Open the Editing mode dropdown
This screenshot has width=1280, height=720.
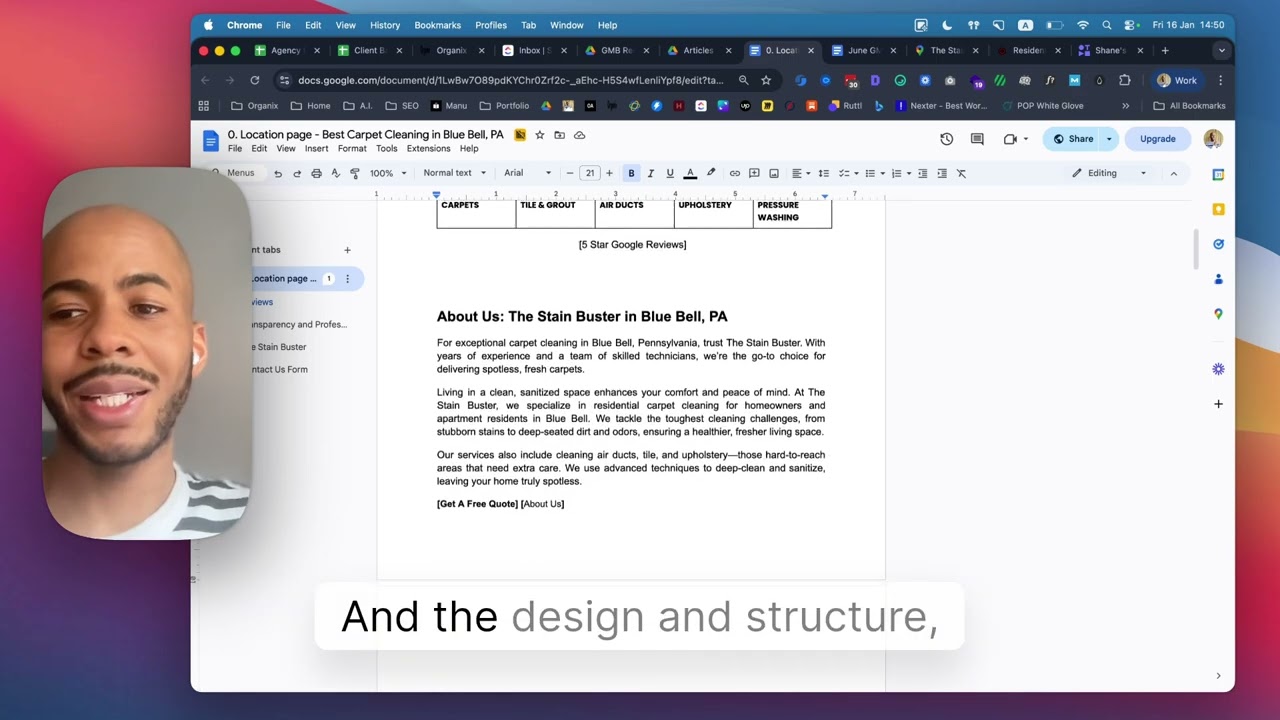(1109, 173)
